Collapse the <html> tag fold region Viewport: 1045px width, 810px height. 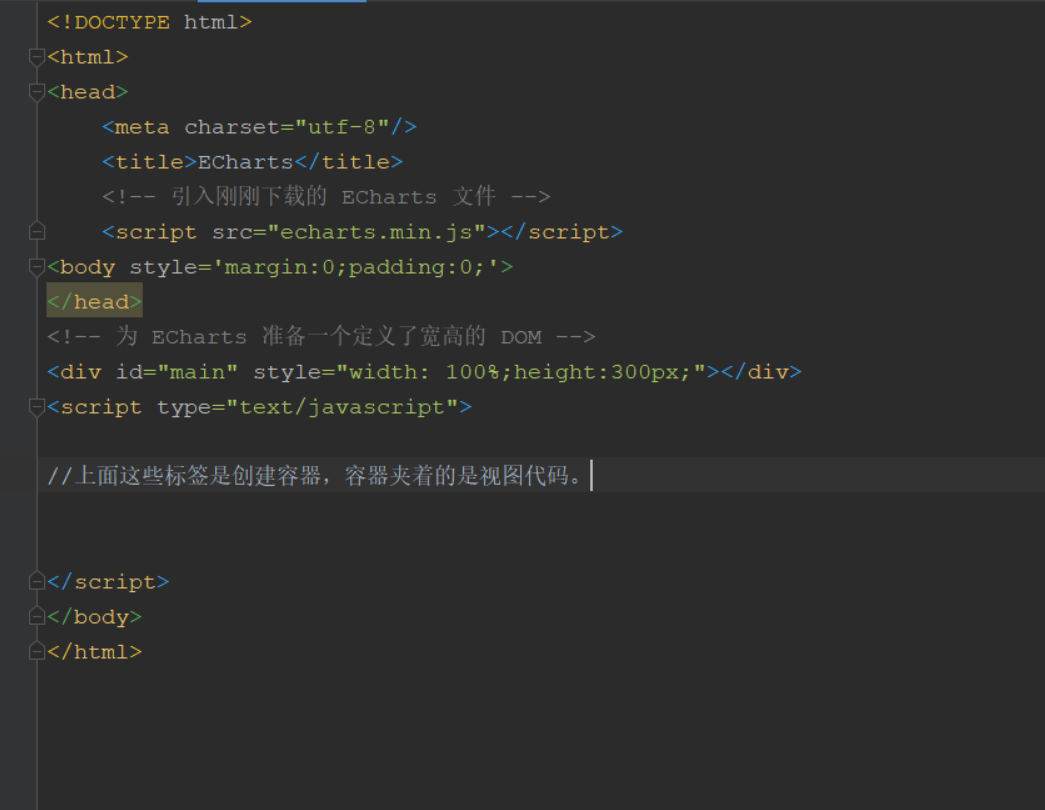37,57
